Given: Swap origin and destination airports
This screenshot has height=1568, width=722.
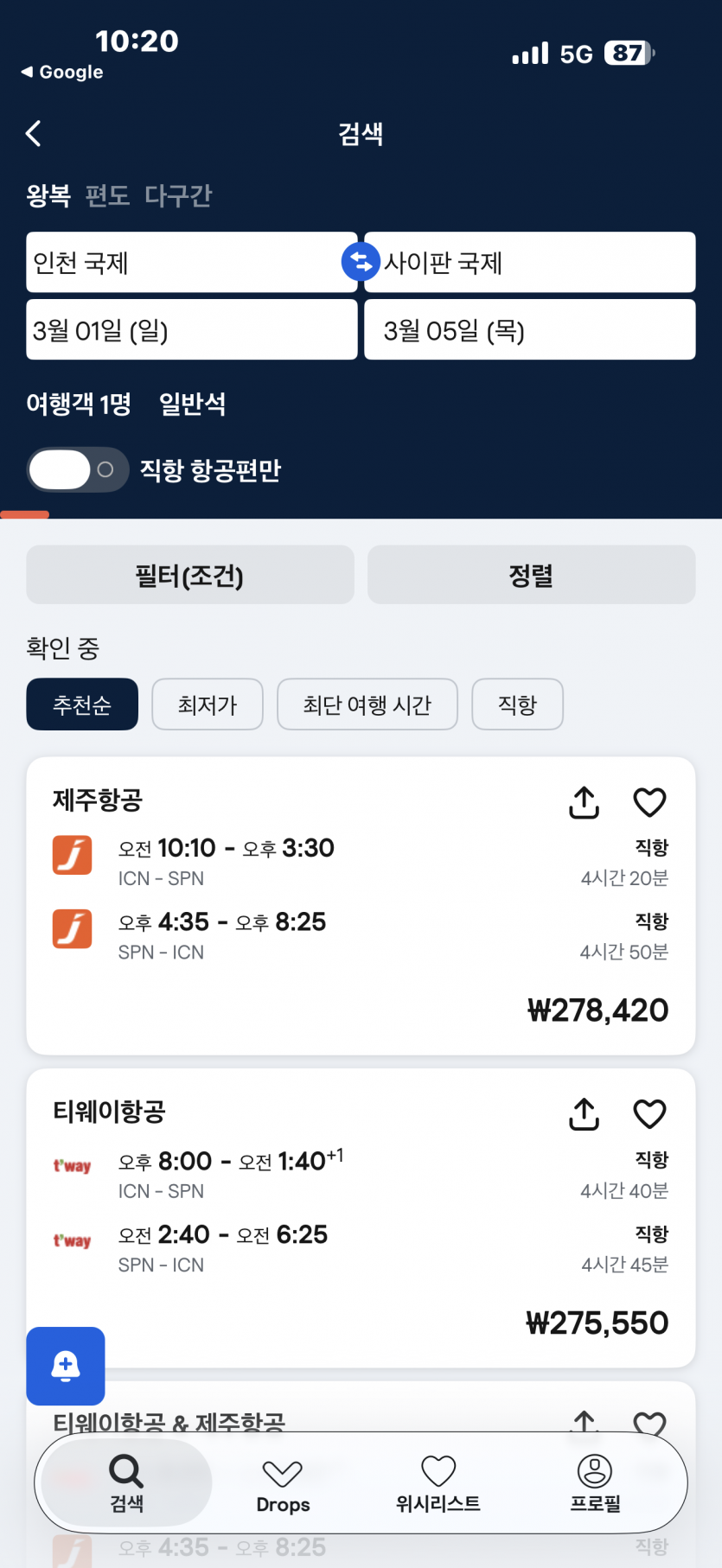Looking at the screenshot, I should 361,262.
